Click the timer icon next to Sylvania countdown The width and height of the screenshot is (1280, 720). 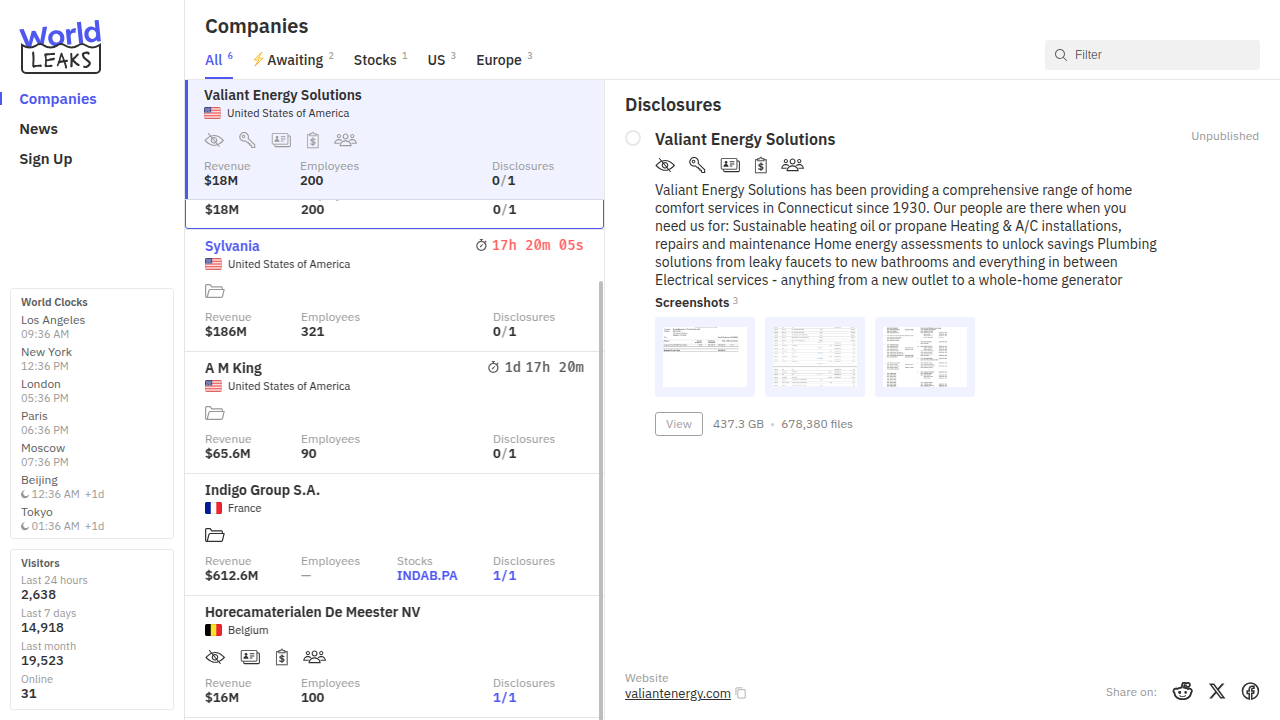[x=481, y=245]
